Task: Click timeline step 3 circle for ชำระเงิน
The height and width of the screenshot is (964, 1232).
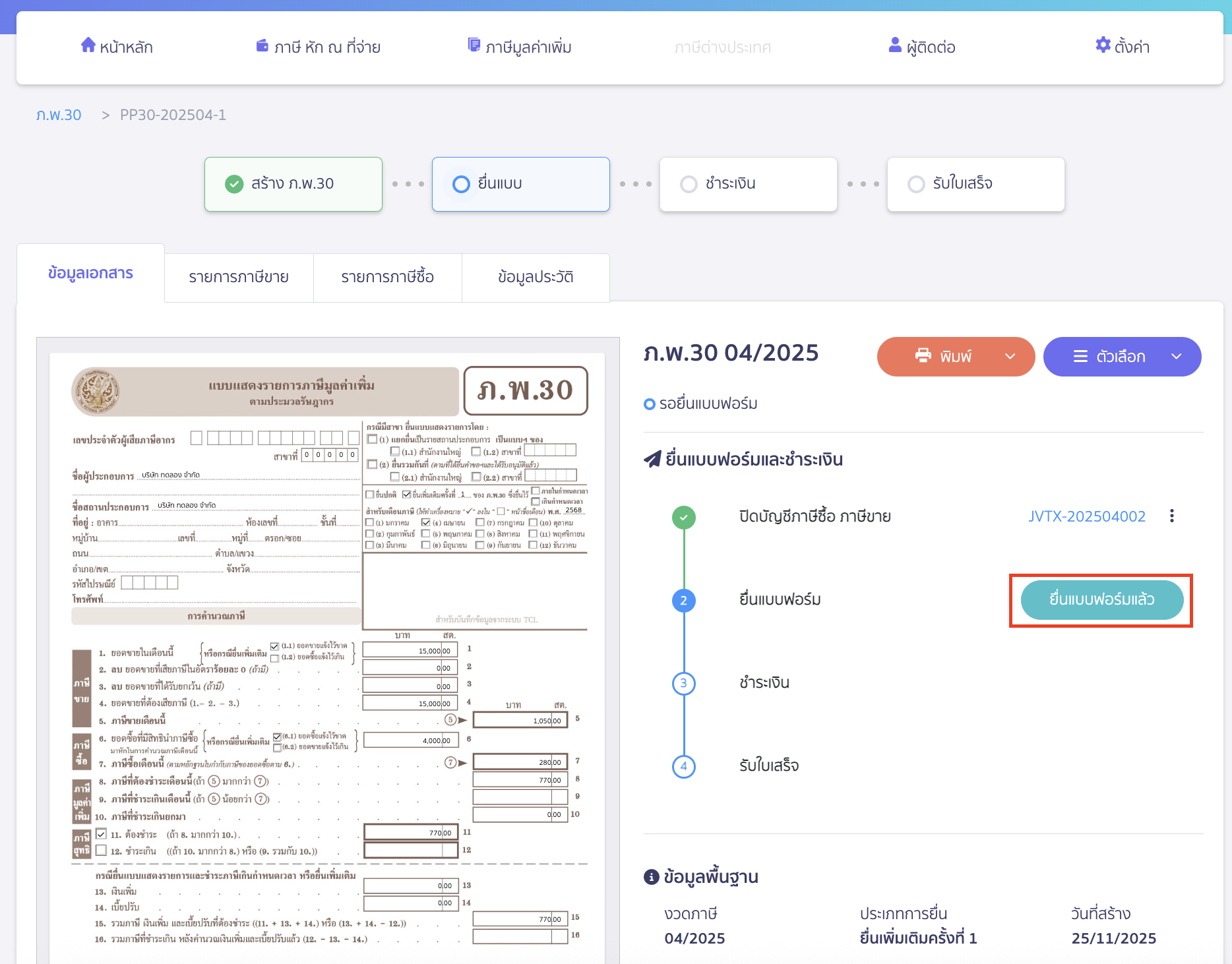Action: click(683, 683)
